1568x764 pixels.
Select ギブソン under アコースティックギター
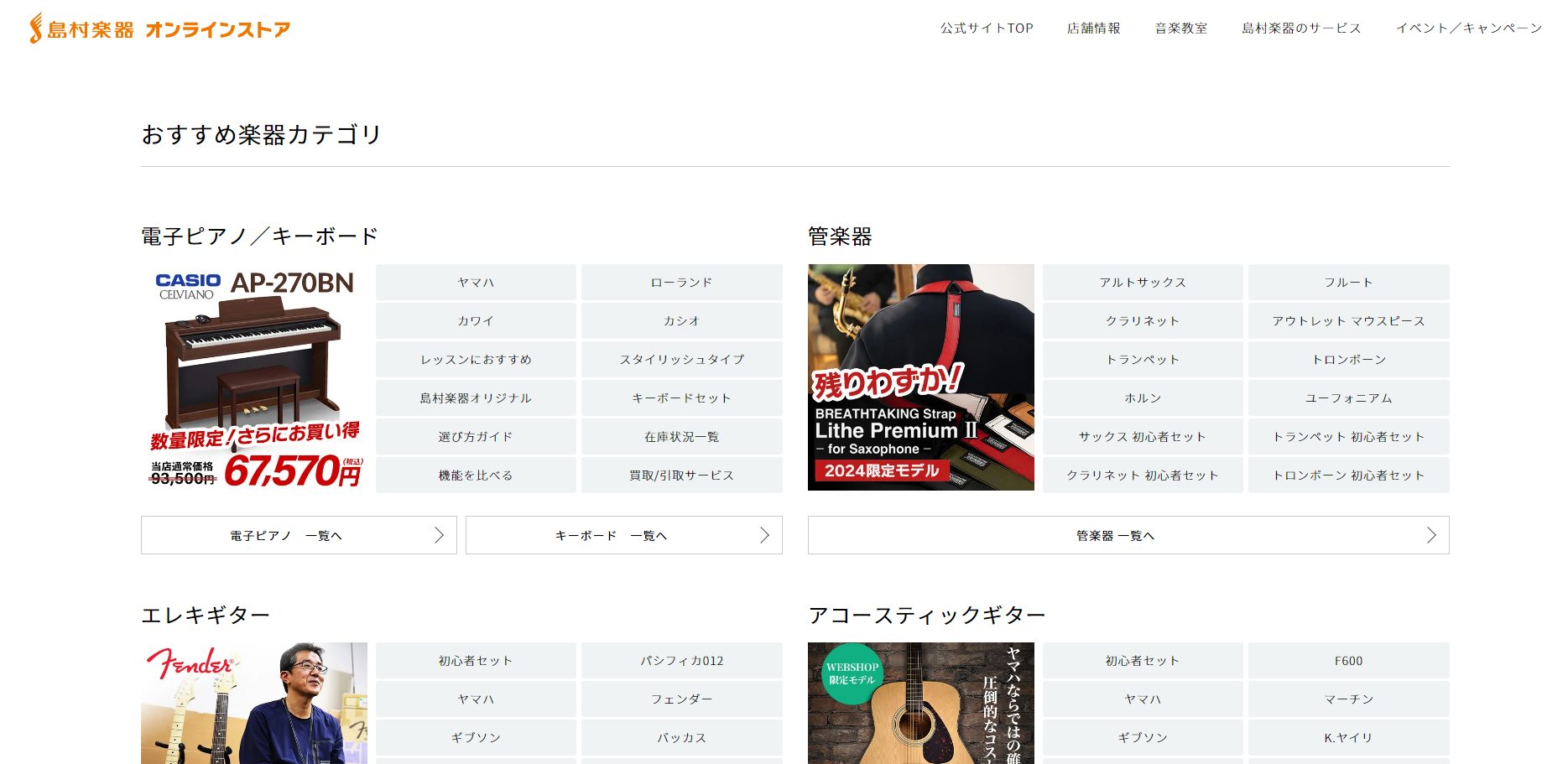(1143, 738)
